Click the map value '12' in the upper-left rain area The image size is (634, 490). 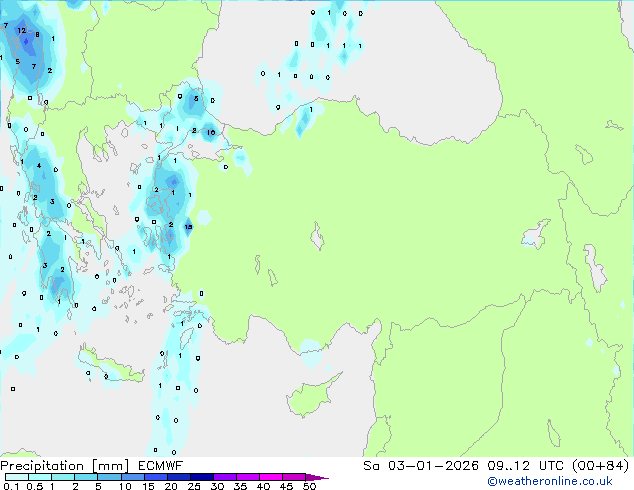[21, 30]
